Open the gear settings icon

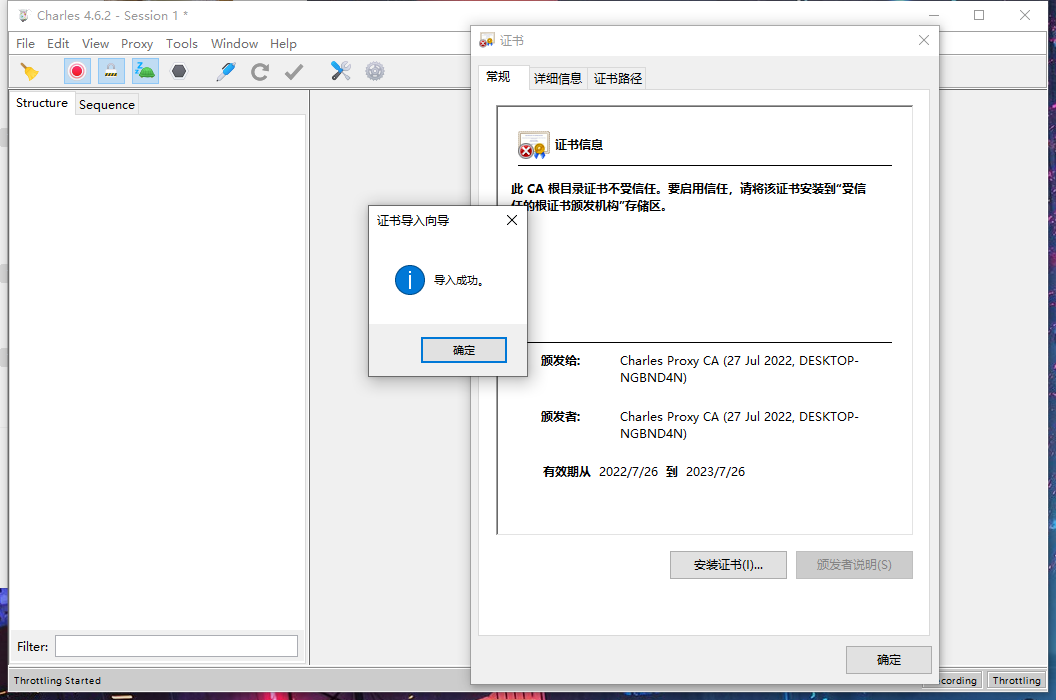375,71
